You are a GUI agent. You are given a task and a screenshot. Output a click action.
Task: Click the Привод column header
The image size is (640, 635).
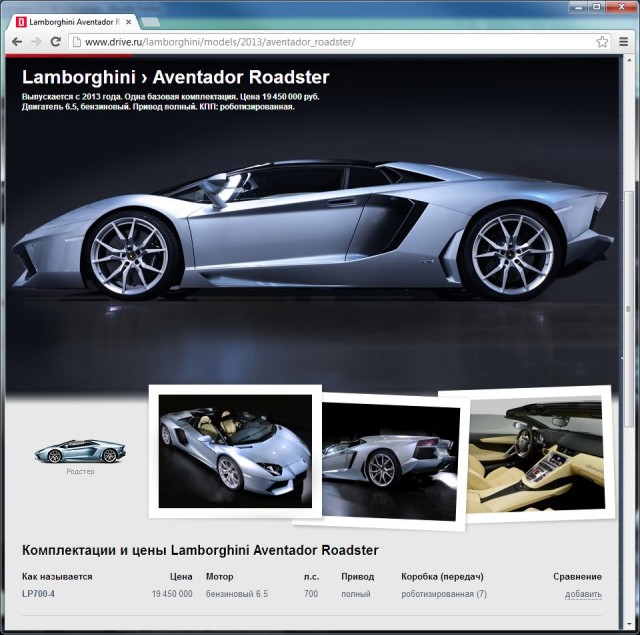coord(358,577)
